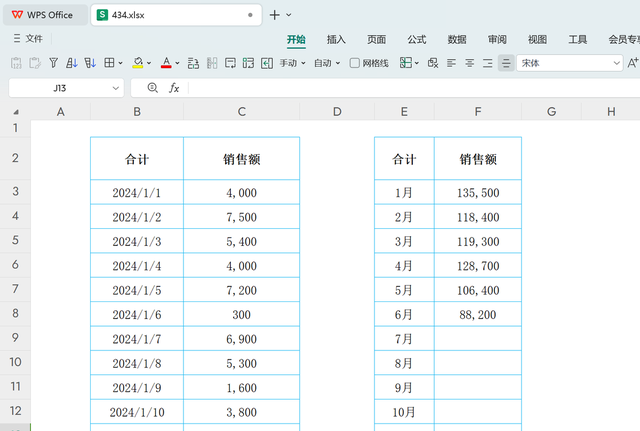This screenshot has height=431, width=640.
Task: Open the borders dropdown arrow
Action: [120, 63]
